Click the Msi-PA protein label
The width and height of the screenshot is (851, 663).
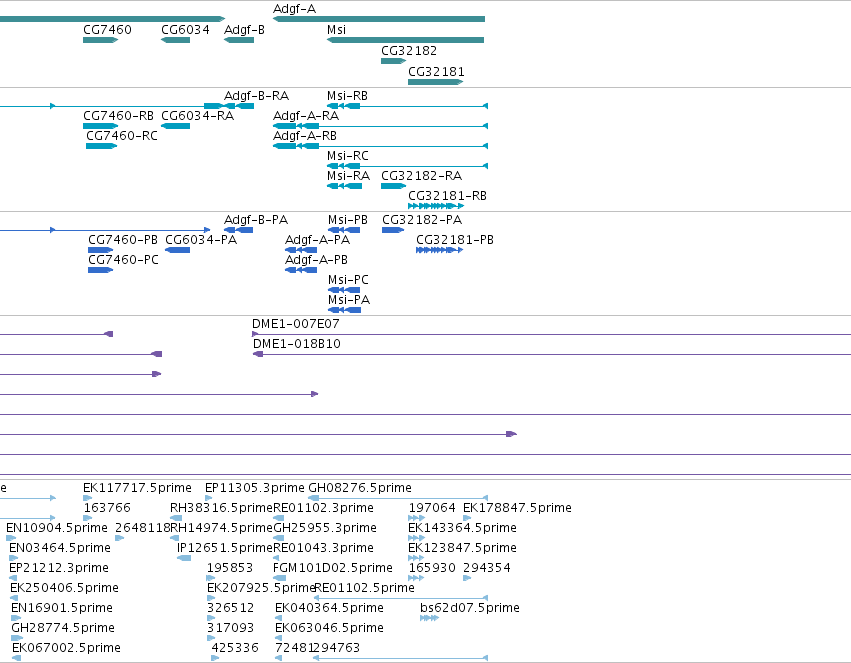pyautogui.click(x=349, y=301)
